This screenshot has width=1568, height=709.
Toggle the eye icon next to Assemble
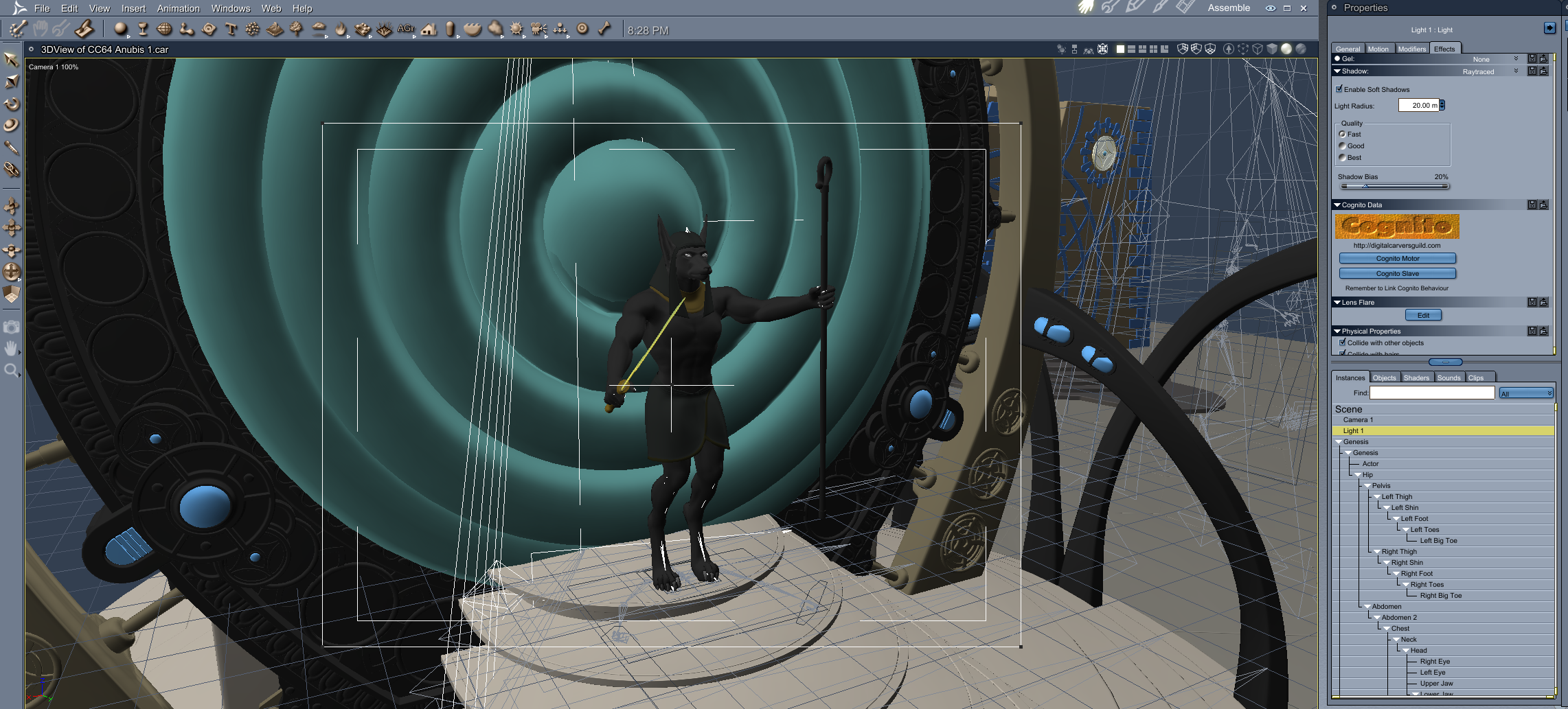point(1271,8)
